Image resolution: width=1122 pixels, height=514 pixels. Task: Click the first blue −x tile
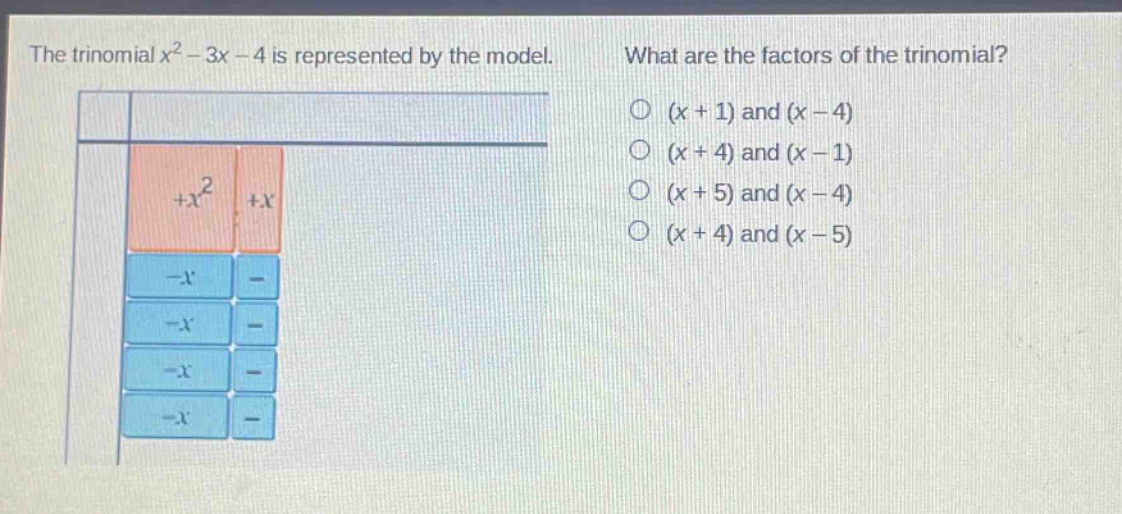tap(180, 276)
